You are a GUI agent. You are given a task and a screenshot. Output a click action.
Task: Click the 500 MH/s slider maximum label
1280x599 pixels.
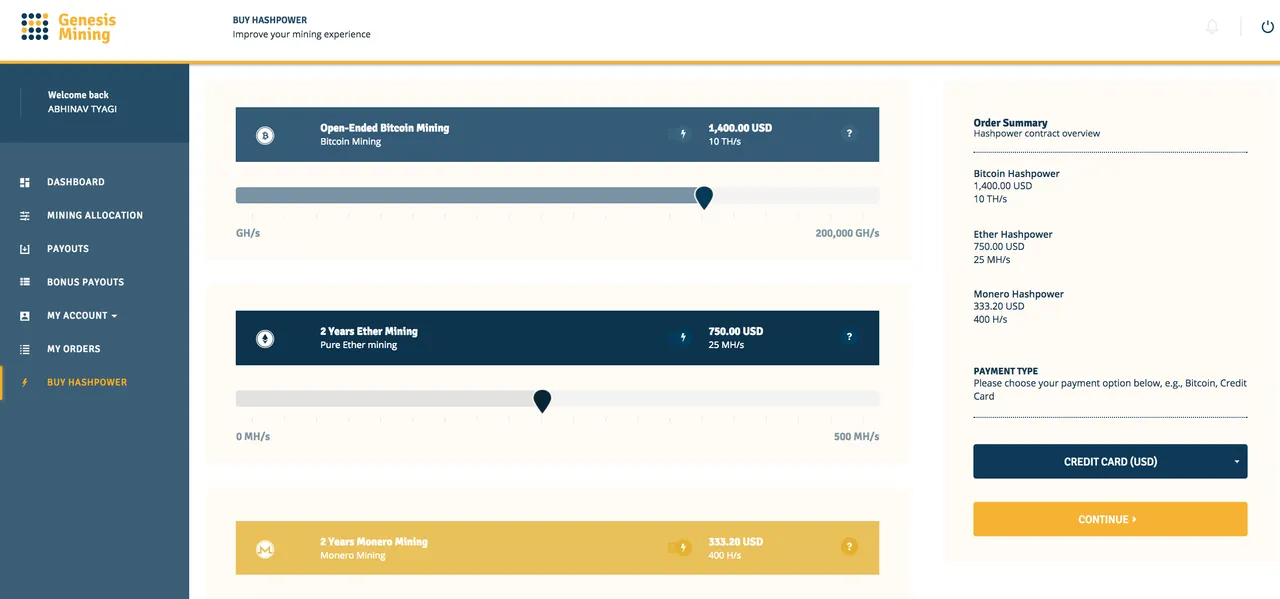click(857, 437)
